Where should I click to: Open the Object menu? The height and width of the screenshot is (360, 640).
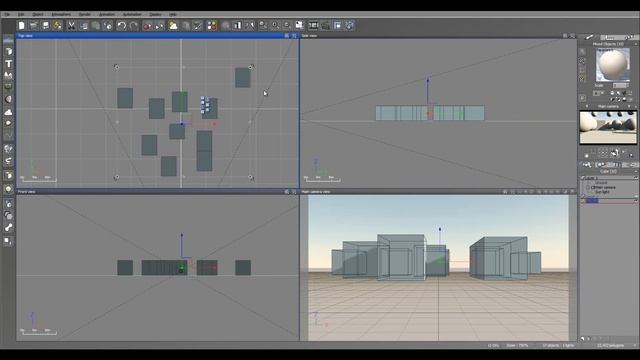click(38, 14)
